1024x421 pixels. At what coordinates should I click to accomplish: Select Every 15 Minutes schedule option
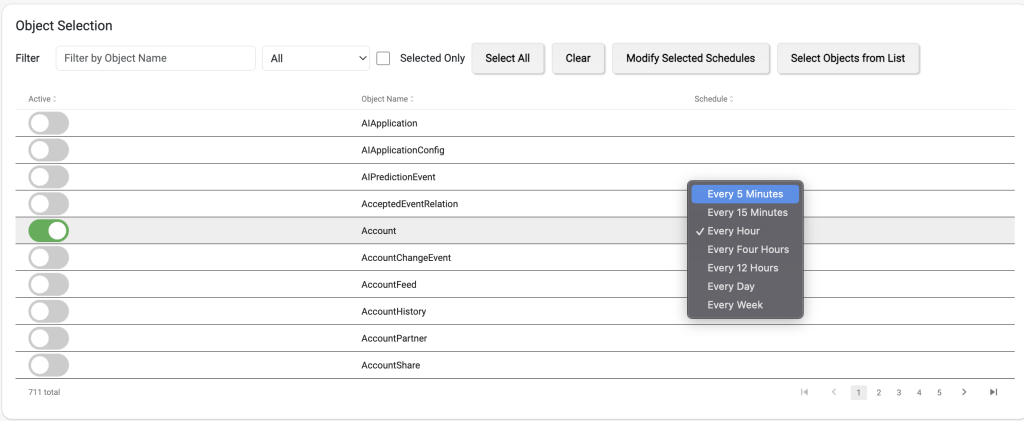[745, 213]
